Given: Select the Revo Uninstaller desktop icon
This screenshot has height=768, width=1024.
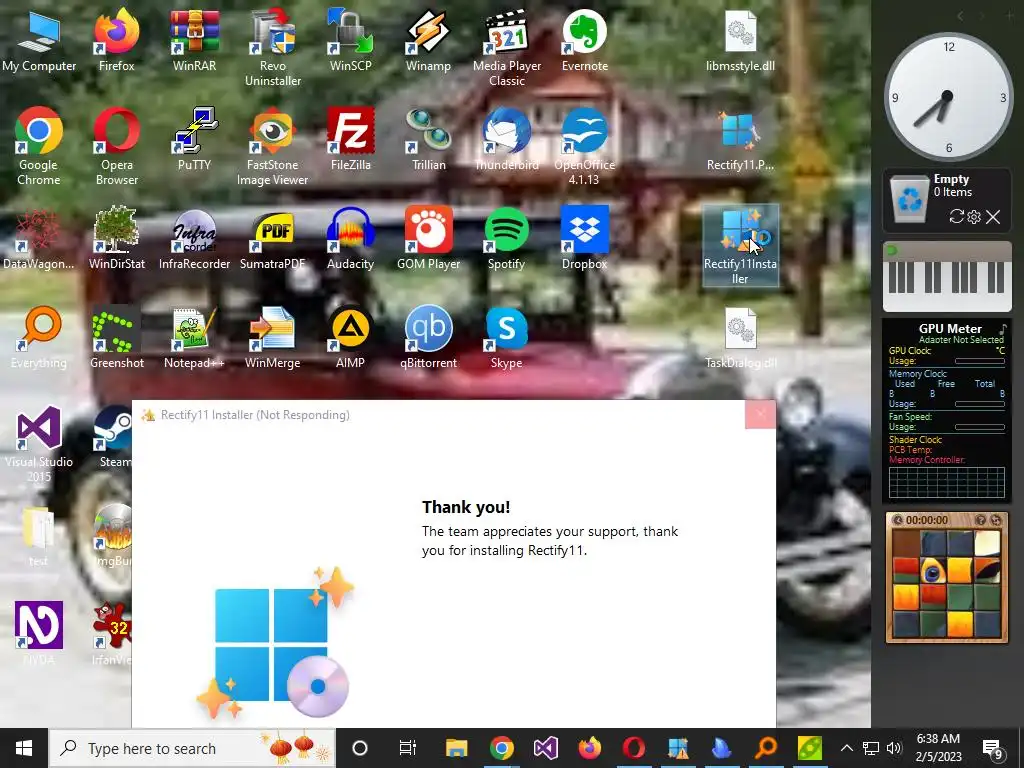Looking at the screenshot, I should pyautogui.click(x=272, y=49).
